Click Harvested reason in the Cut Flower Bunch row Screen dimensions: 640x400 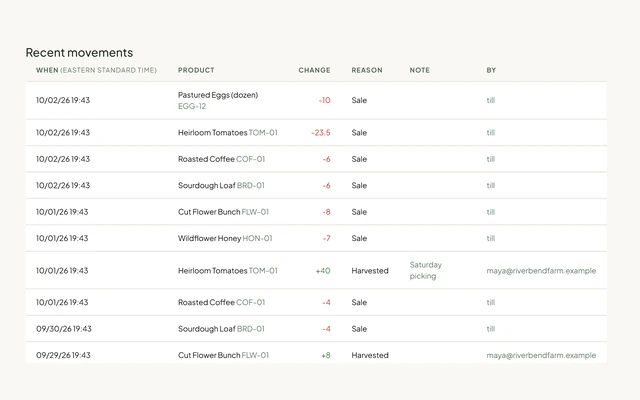(370, 356)
